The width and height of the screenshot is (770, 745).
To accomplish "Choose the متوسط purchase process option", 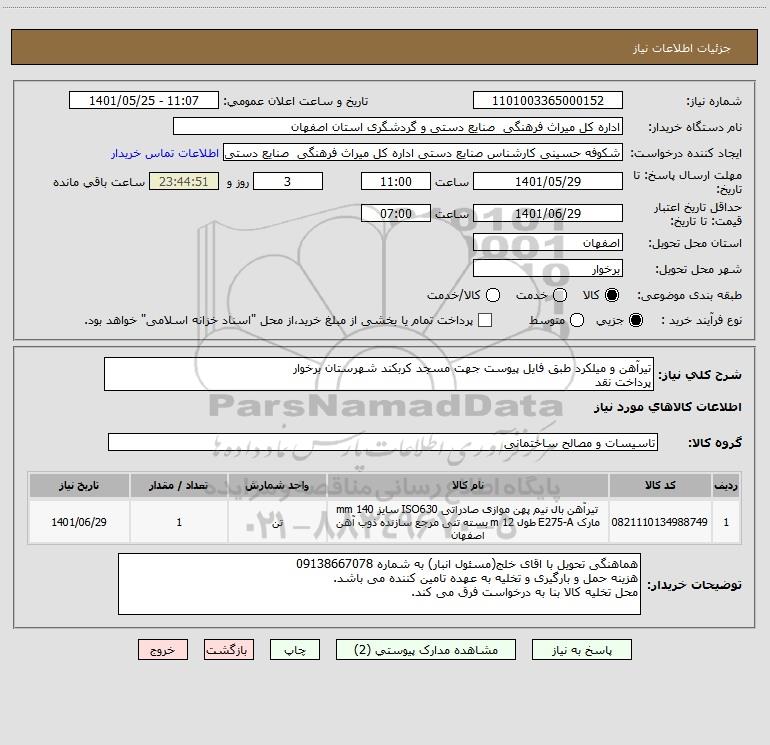I will click(x=577, y=320).
